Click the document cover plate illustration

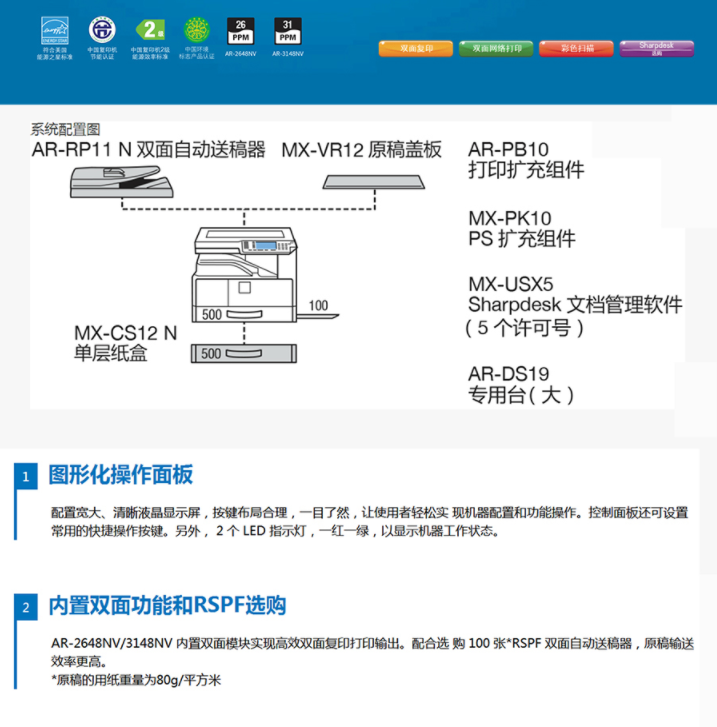[x=374, y=182]
